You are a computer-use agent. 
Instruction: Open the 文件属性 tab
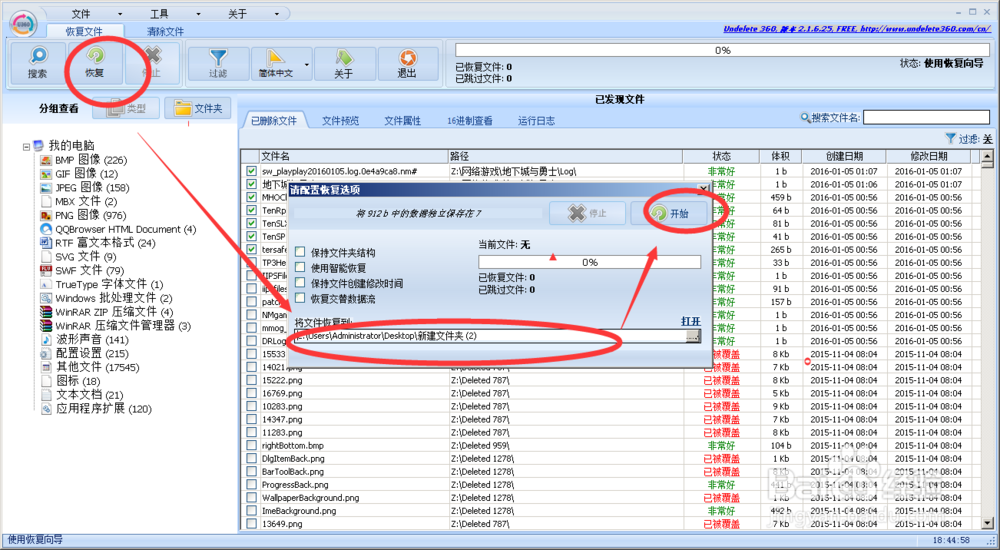pyautogui.click(x=402, y=120)
